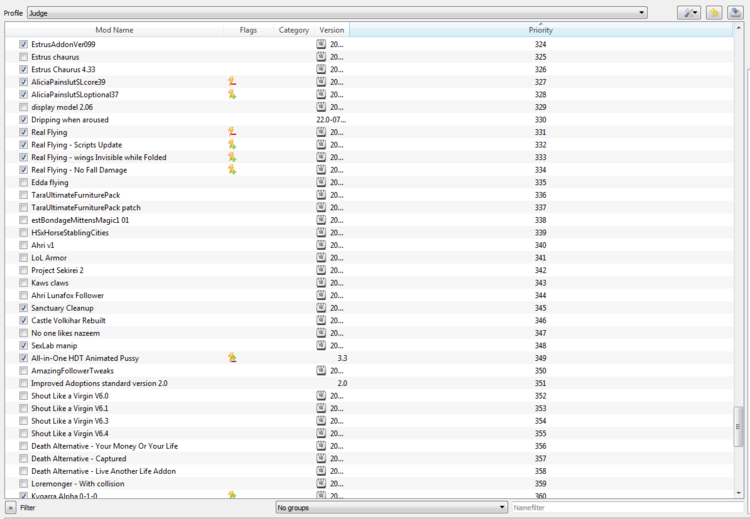Image resolution: width=750 pixels, height=519 pixels.
Task: Click version icon for EstrusAddonVer099
Action: [321, 44]
